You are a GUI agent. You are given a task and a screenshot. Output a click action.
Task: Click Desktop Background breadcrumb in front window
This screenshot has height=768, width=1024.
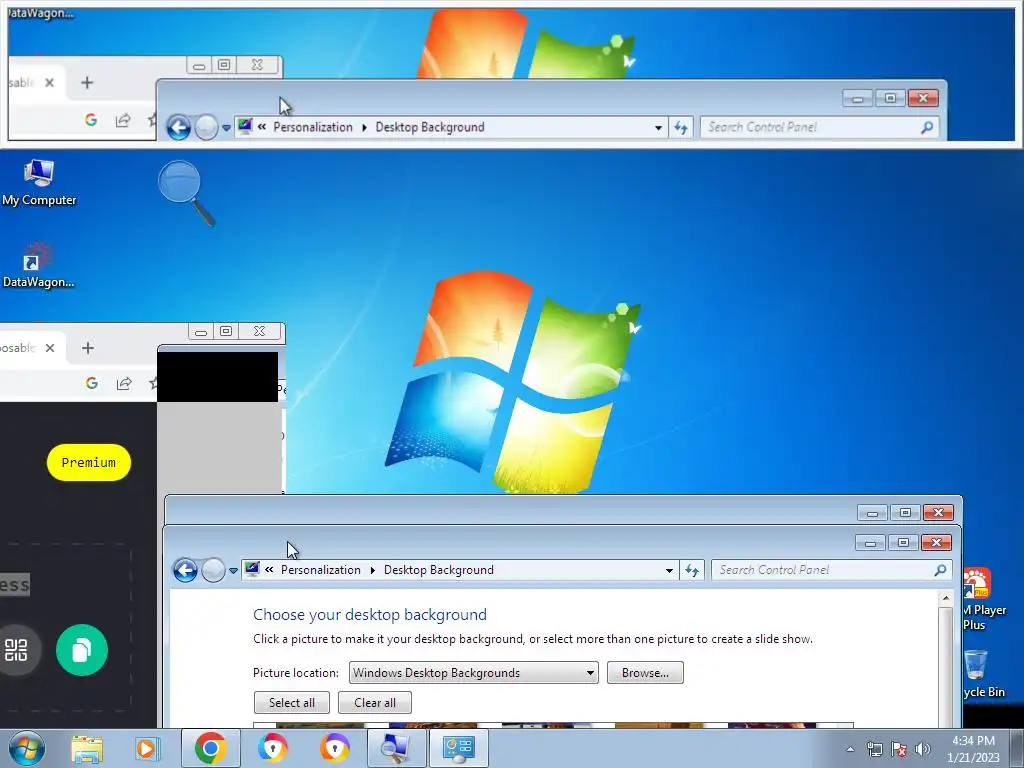click(x=439, y=570)
